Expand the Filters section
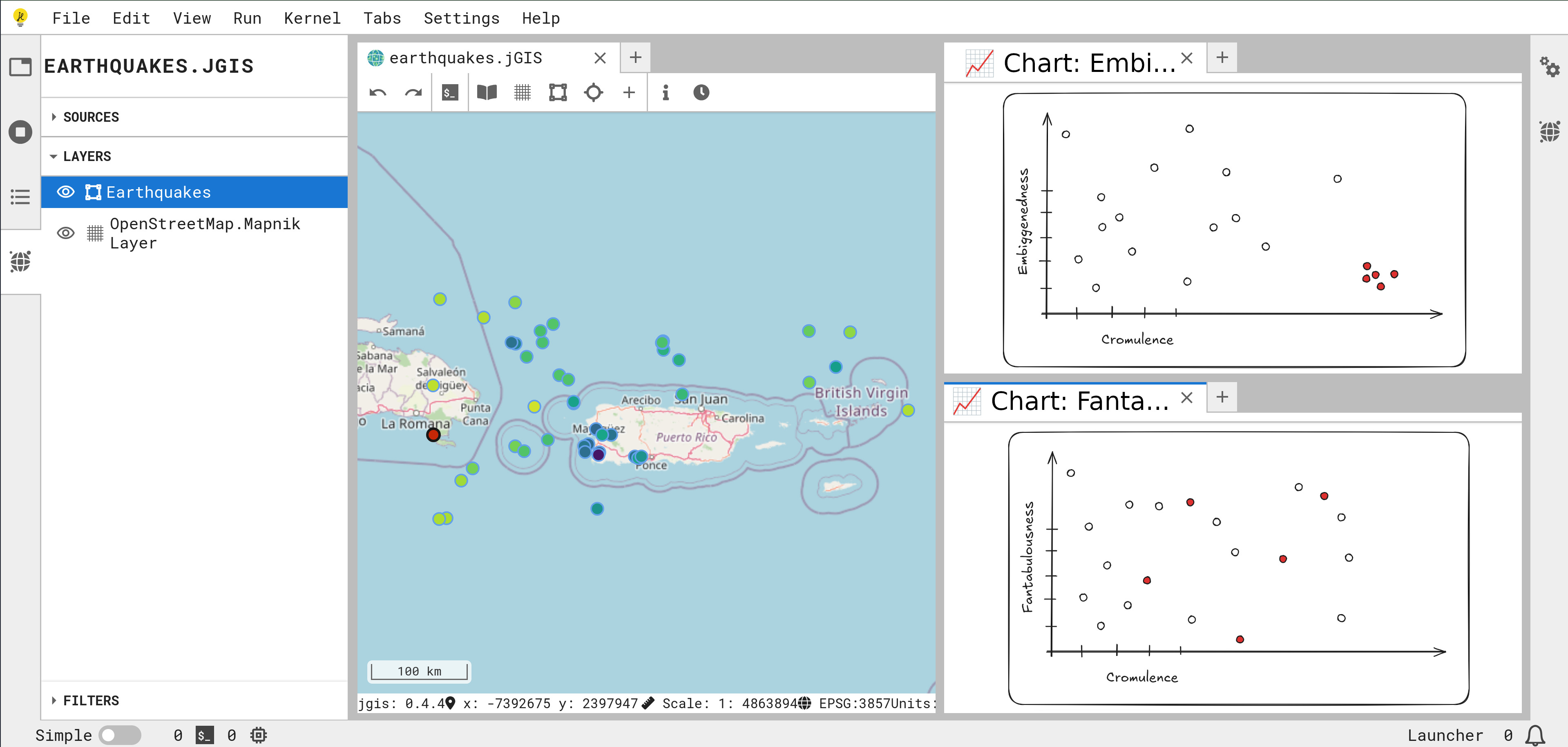1568x747 pixels. click(91, 701)
